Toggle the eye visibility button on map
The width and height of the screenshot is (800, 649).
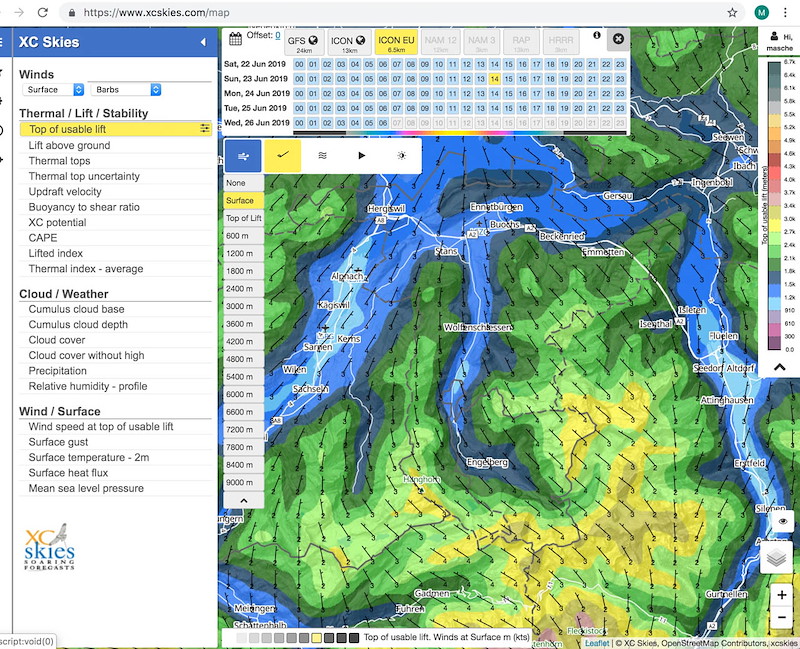(x=783, y=521)
